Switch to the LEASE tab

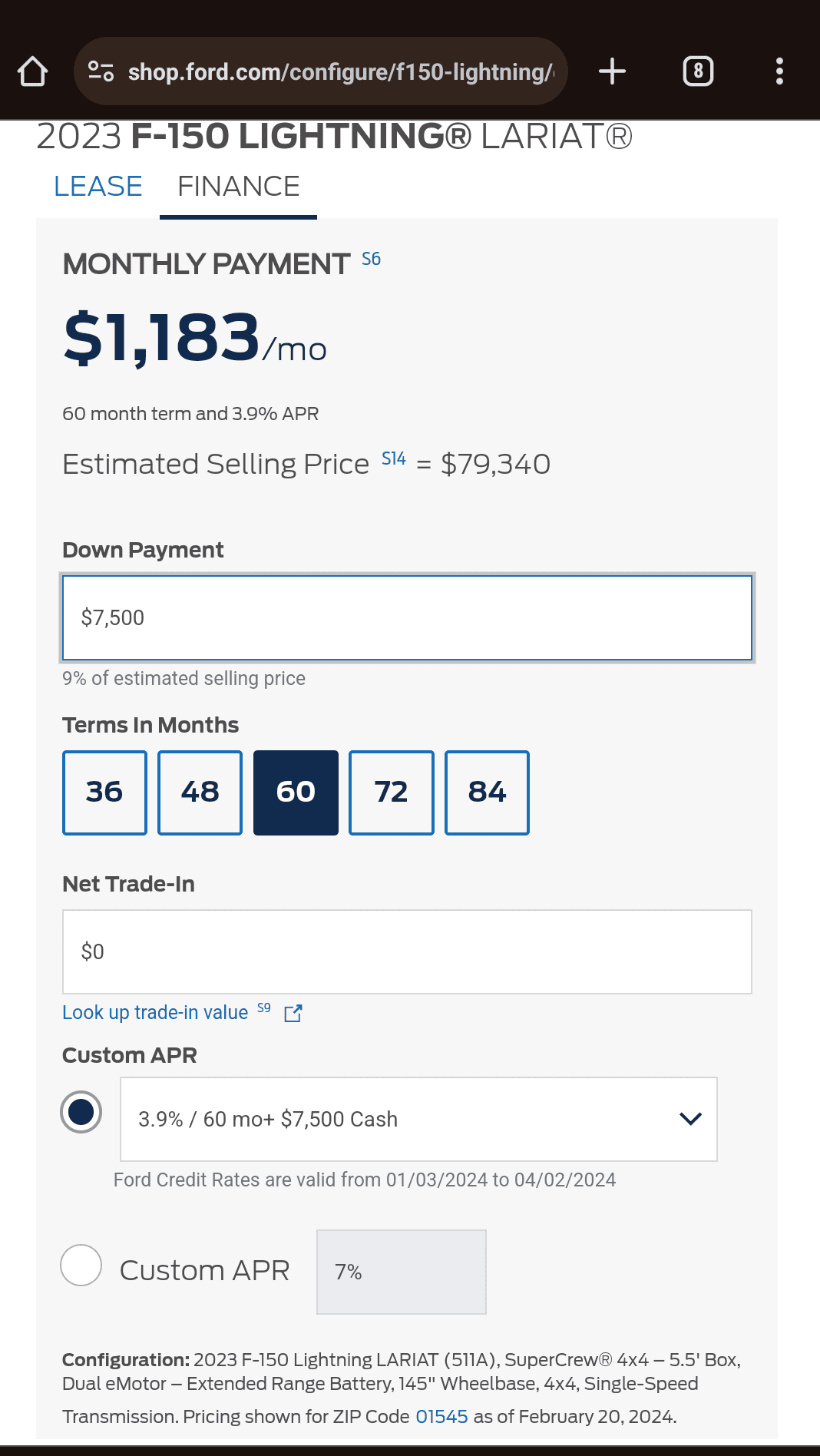97,186
